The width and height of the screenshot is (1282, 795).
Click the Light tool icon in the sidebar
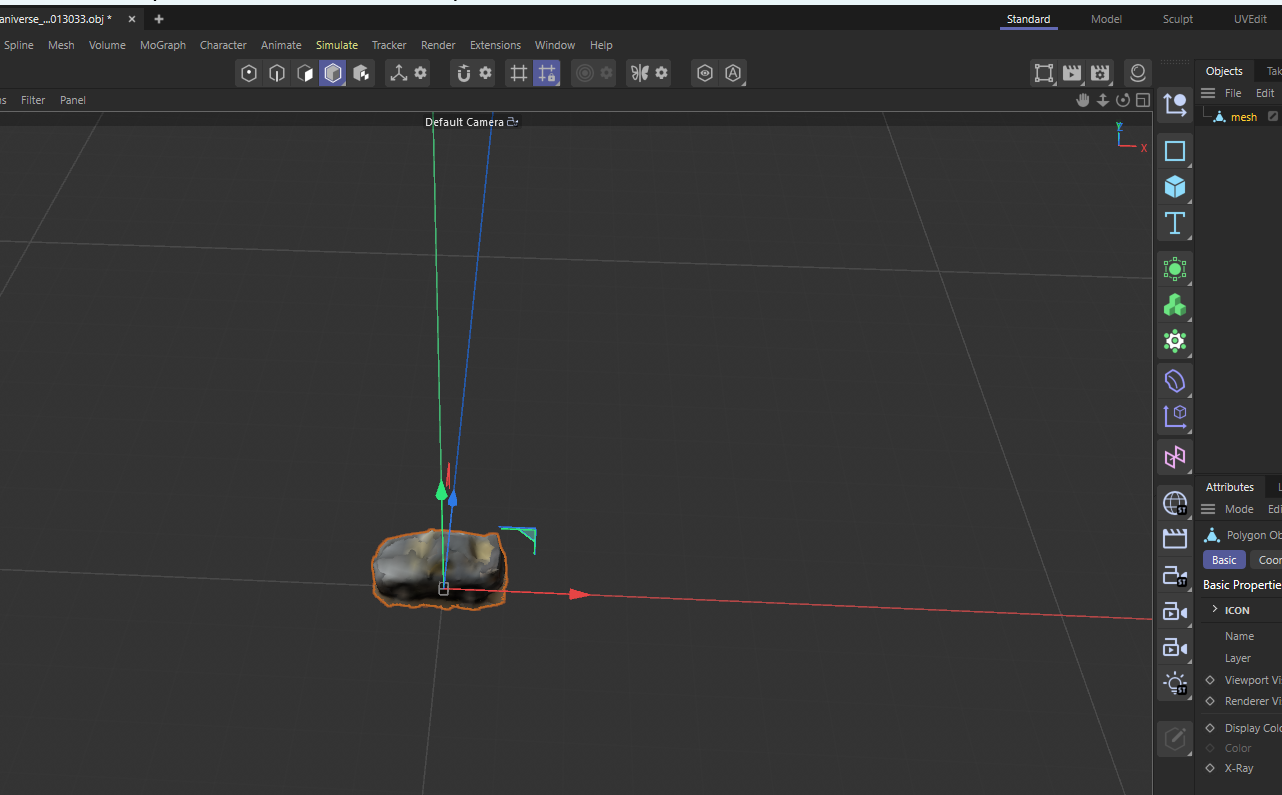pos(1175,683)
